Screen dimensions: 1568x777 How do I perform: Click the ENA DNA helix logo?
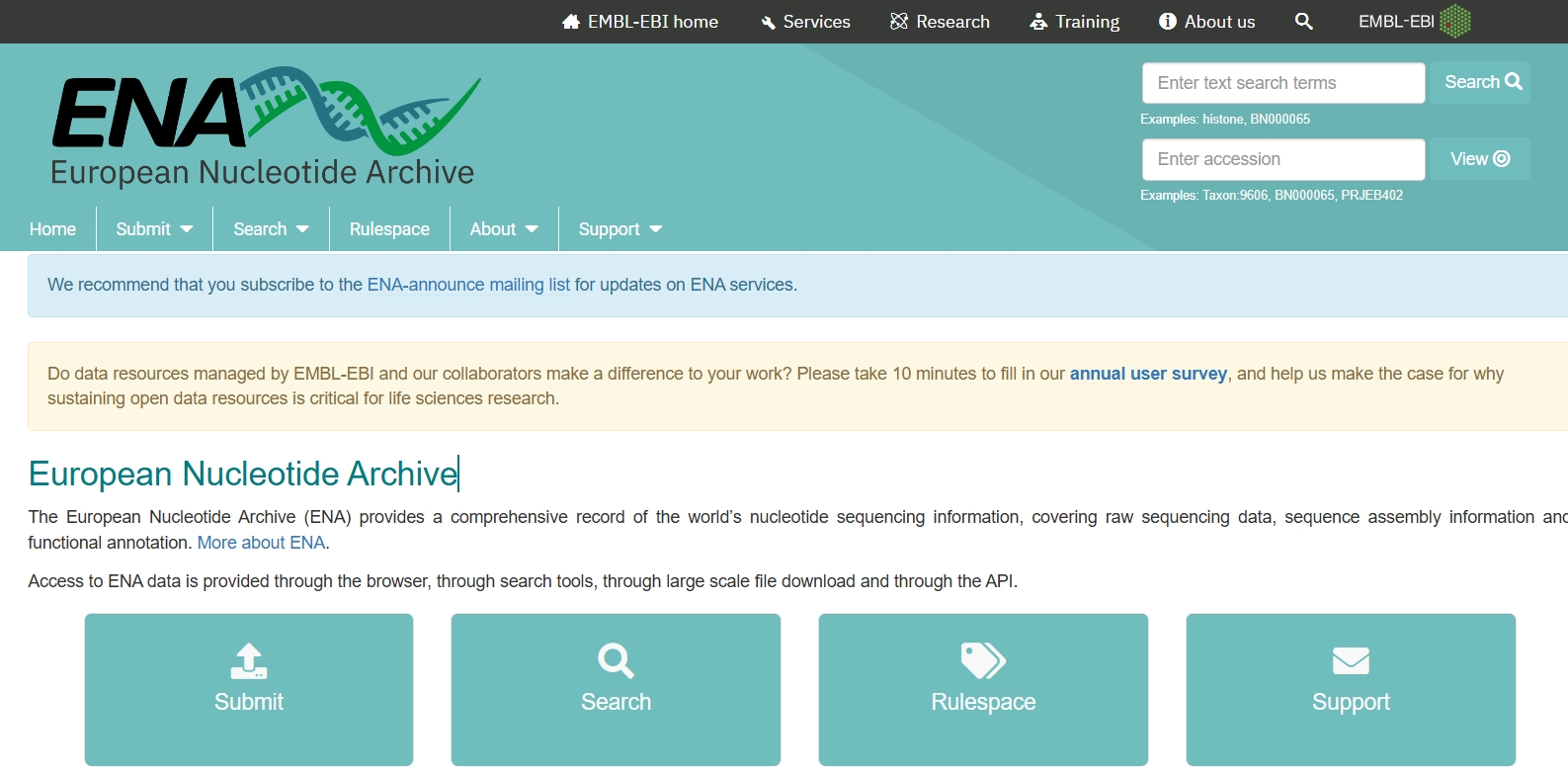pyautogui.click(x=361, y=110)
